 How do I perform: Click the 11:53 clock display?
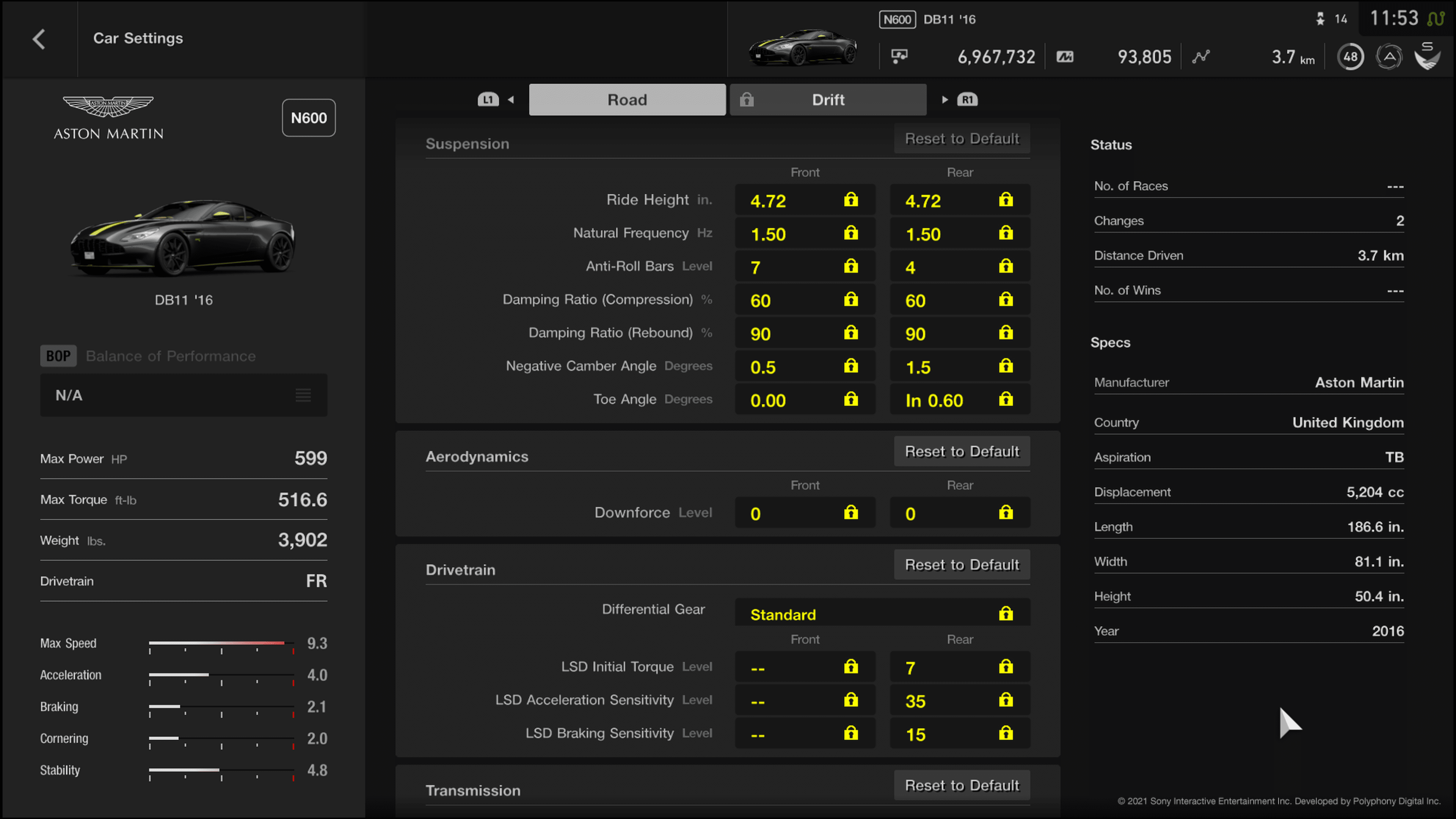(1394, 18)
